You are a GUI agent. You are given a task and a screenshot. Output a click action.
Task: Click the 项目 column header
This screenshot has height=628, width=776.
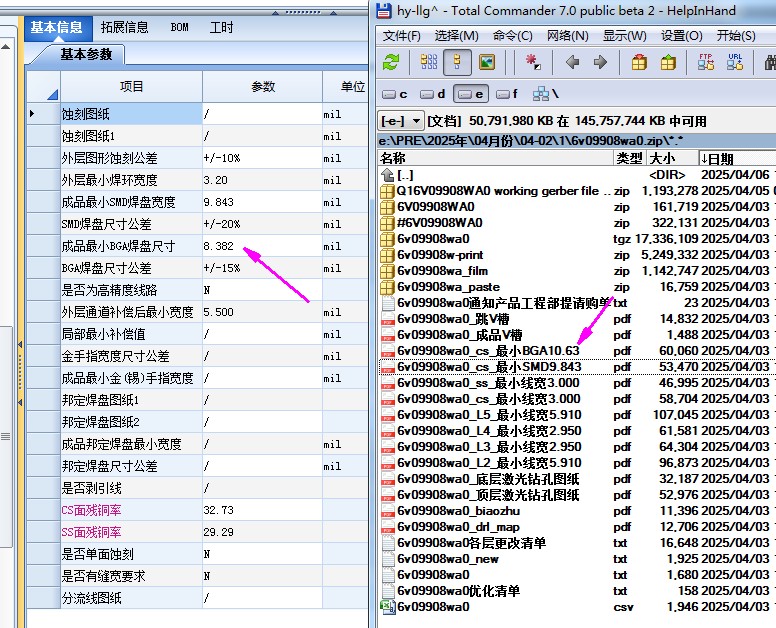[x=132, y=87]
